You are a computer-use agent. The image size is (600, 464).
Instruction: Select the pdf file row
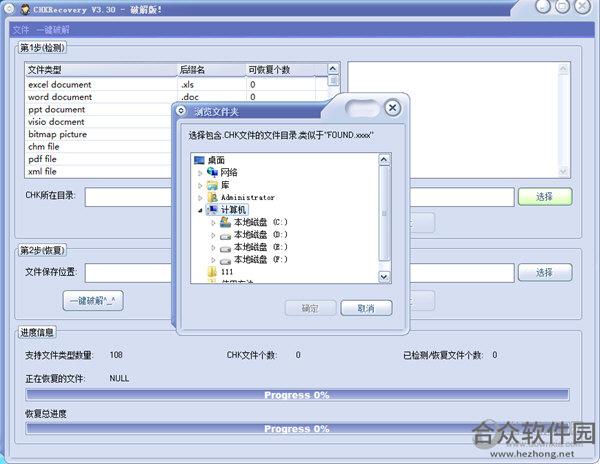(x=99, y=159)
